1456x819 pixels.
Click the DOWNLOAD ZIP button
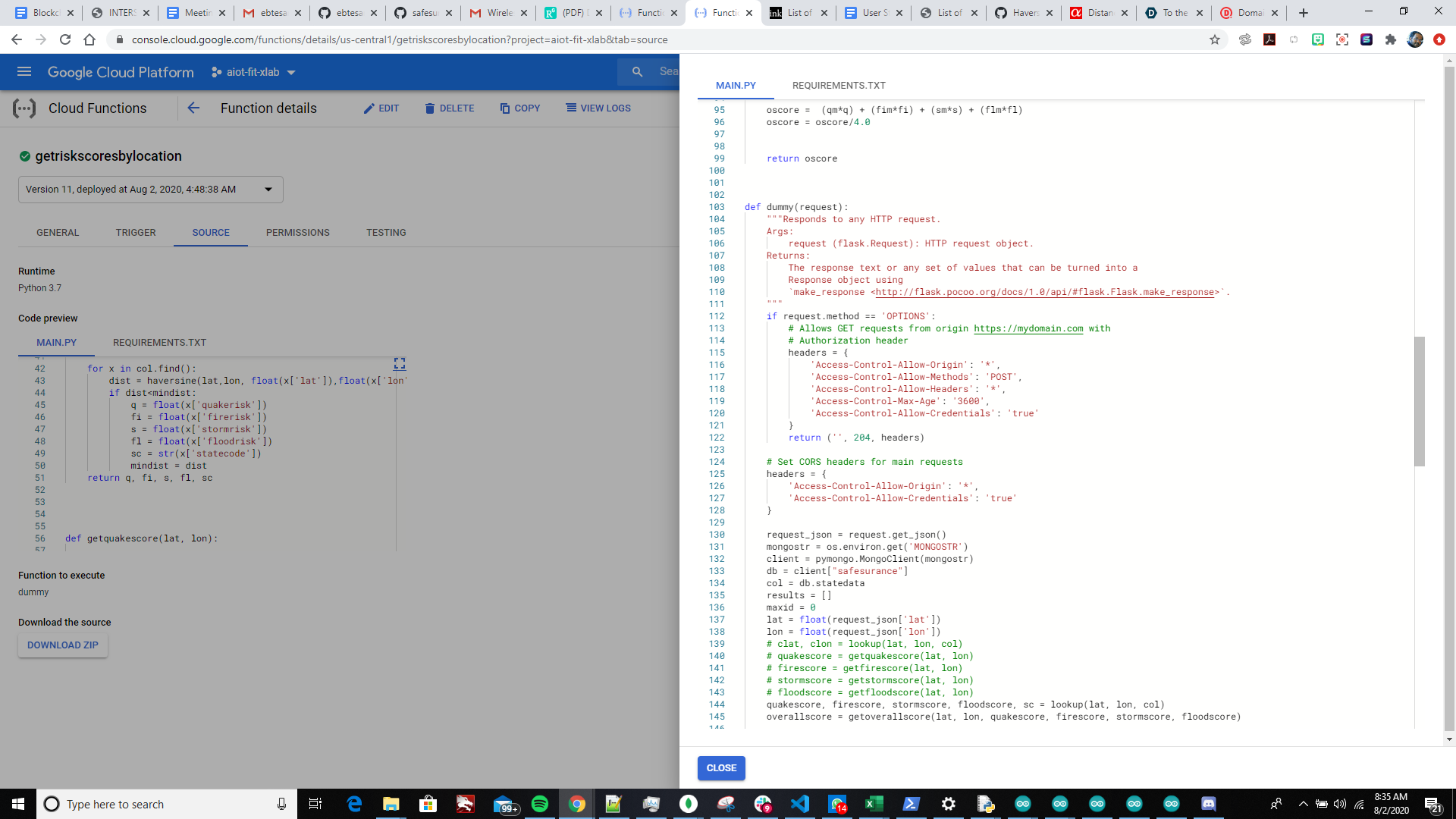coord(63,645)
